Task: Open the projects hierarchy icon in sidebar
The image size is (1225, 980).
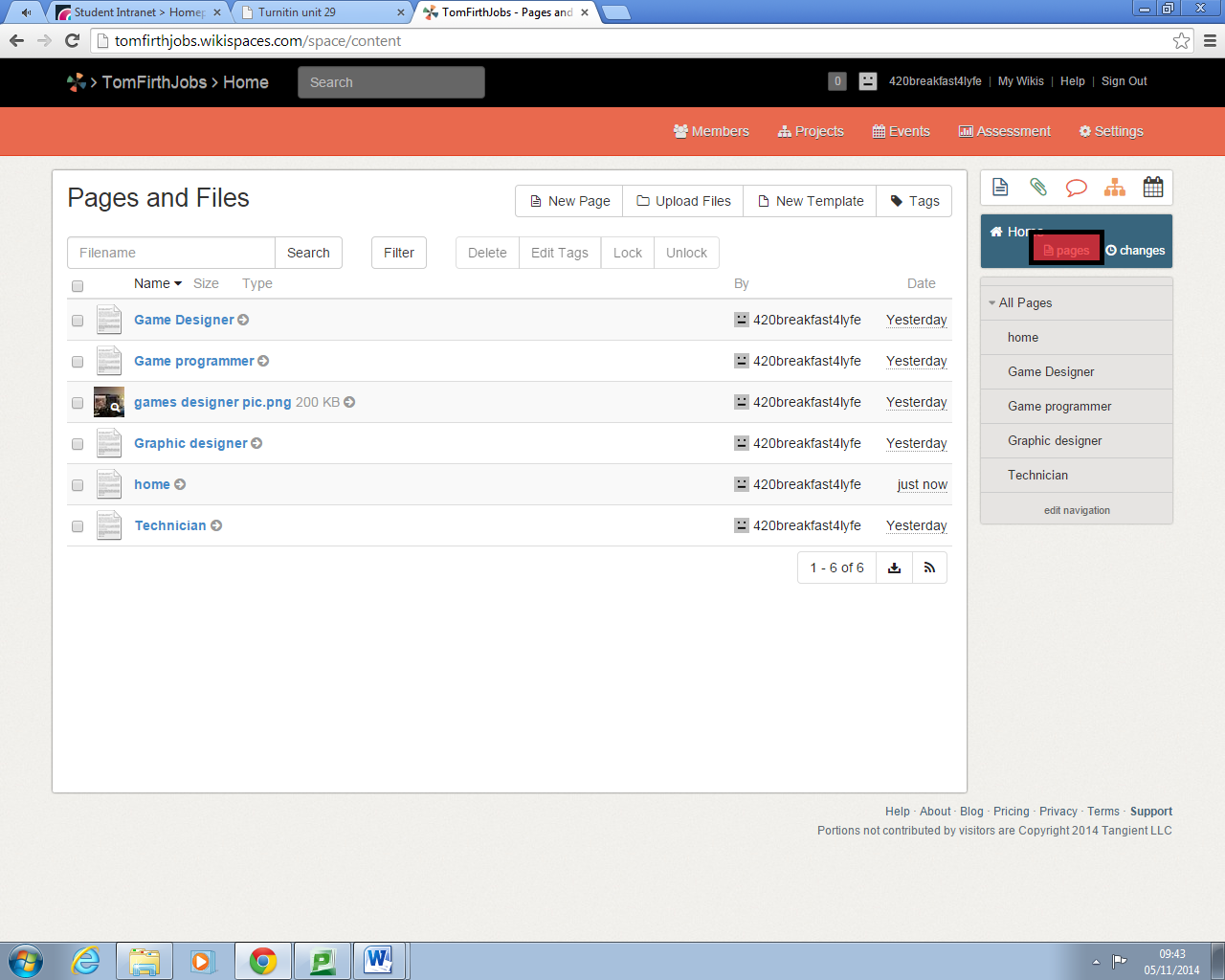Action: coord(1115,188)
